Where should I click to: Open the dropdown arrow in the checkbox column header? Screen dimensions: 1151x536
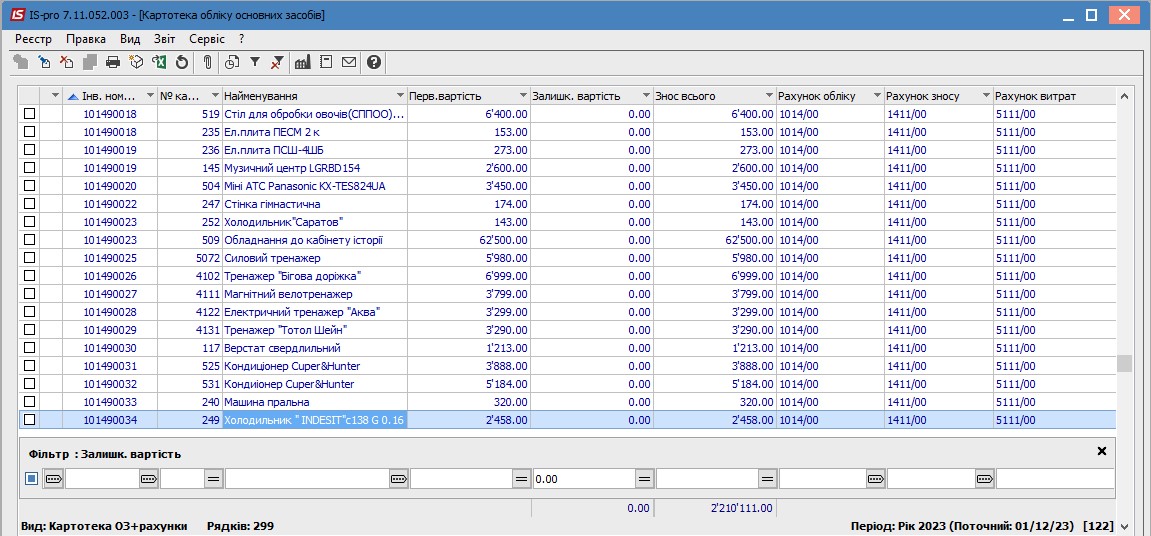pyautogui.click(x=54, y=96)
